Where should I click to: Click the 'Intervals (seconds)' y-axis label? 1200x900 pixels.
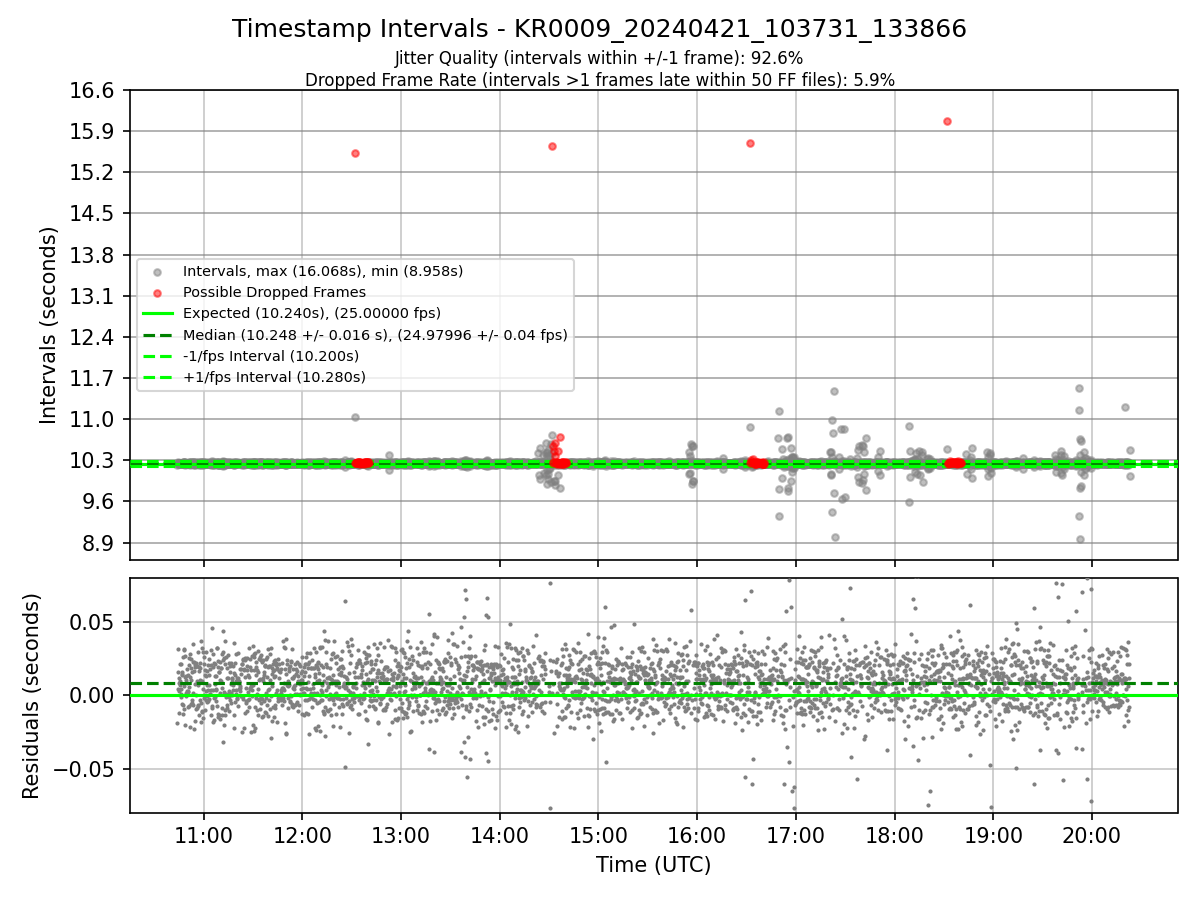click(x=48, y=324)
